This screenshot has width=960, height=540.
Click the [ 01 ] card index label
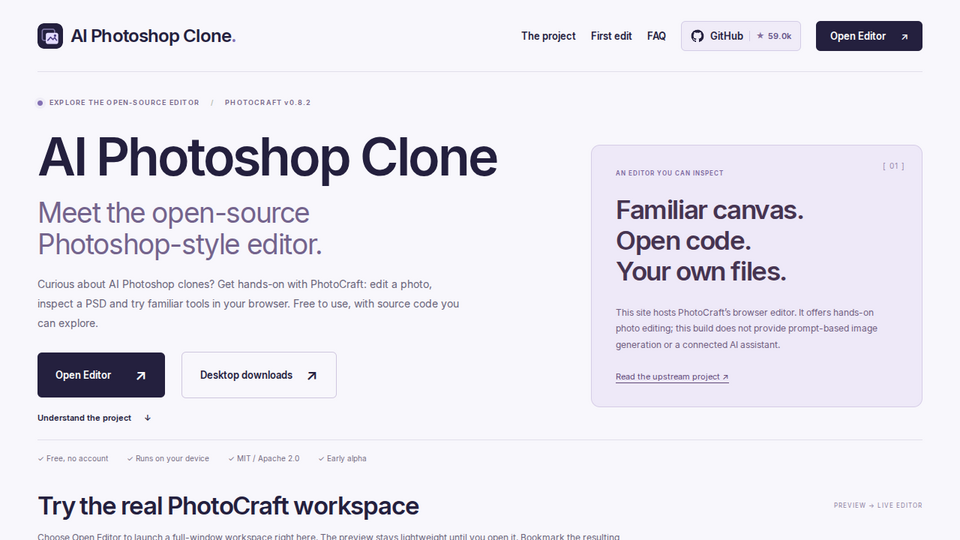[893, 166]
